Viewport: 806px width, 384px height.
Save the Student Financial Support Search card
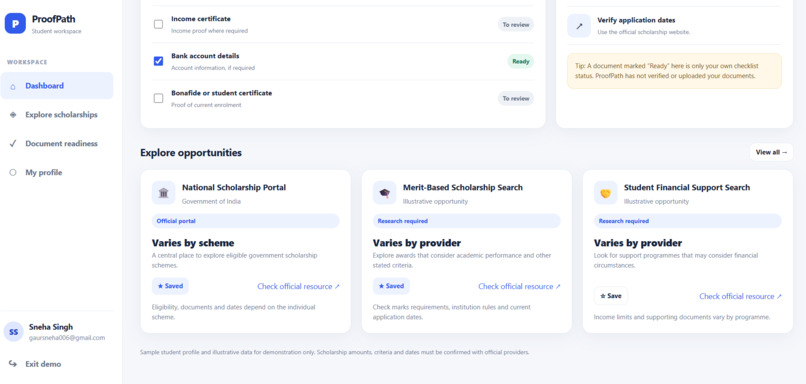tap(611, 296)
